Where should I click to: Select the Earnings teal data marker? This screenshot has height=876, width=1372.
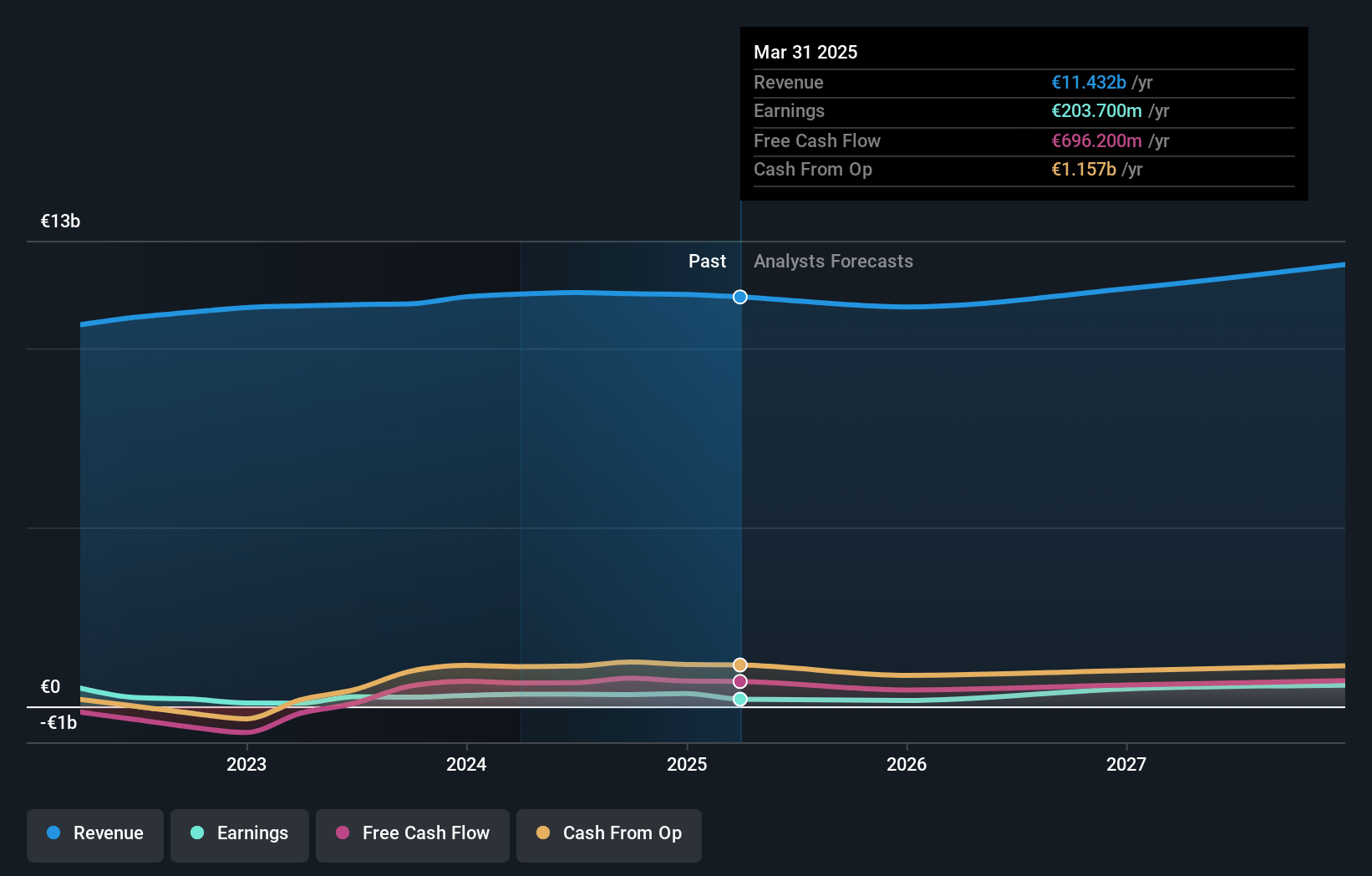[x=740, y=699]
